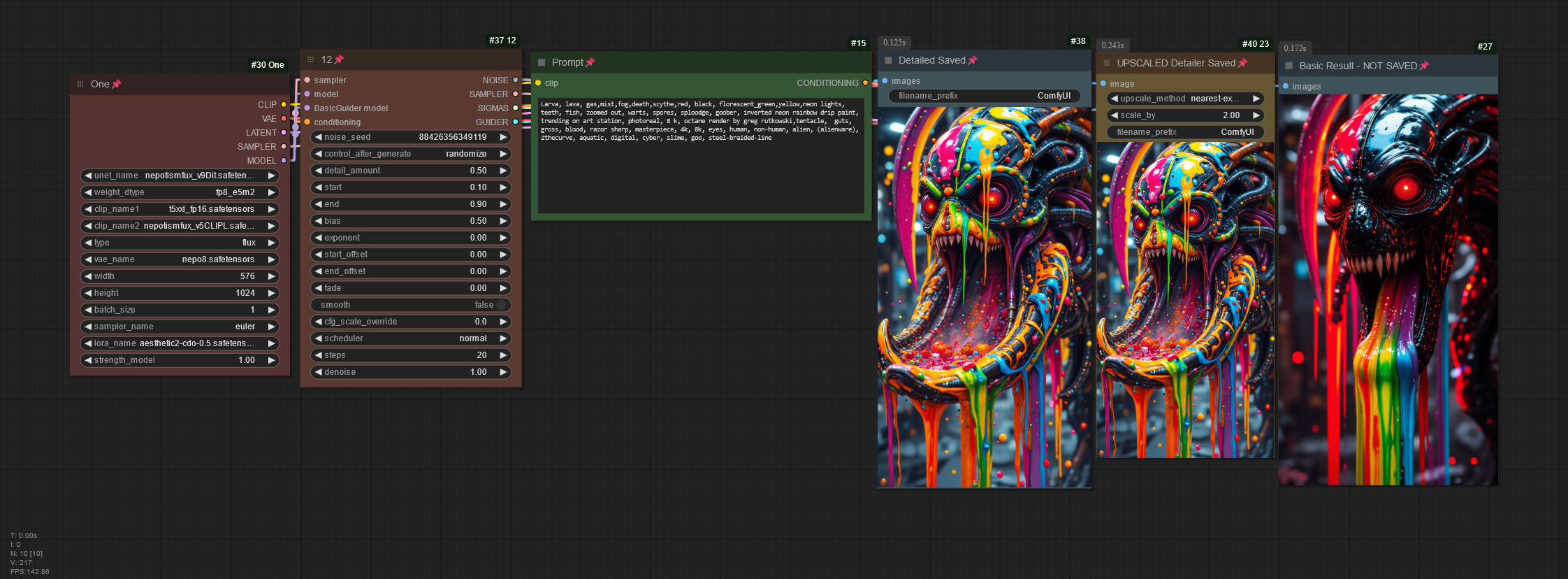The image size is (1568, 579).
Task: Click the pin icon on the One node title
Action: 117,84
